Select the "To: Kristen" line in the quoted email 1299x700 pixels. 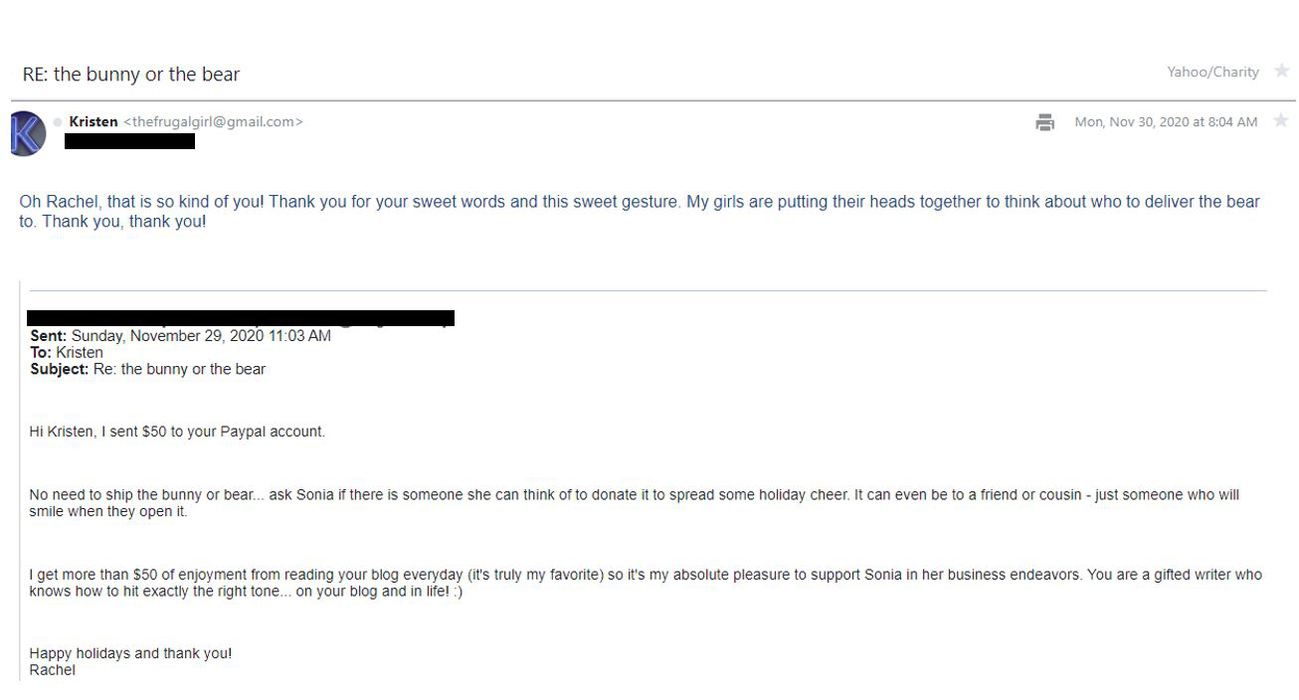(64, 352)
